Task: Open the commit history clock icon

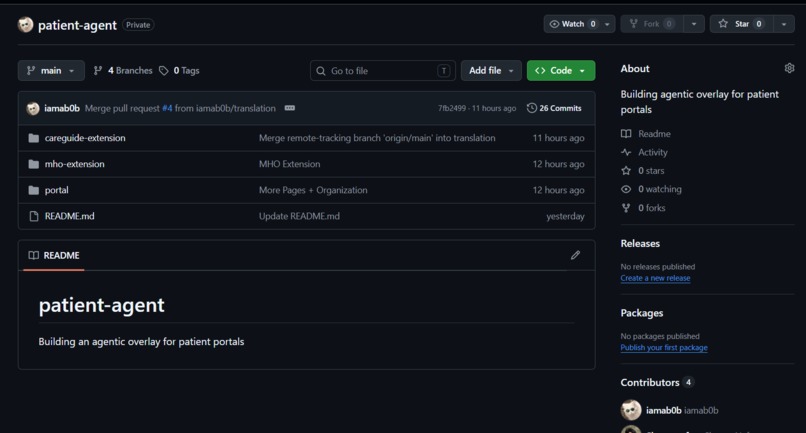Action: (x=532, y=108)
